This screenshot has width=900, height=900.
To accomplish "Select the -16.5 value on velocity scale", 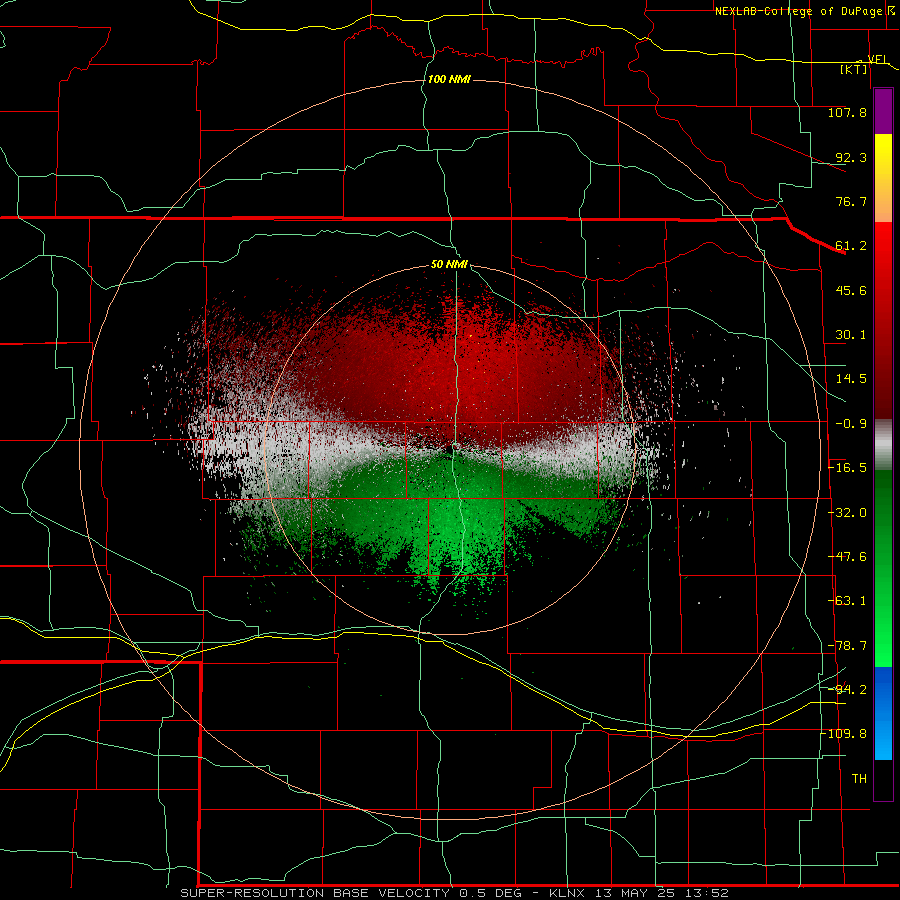I will click(847, 468).
